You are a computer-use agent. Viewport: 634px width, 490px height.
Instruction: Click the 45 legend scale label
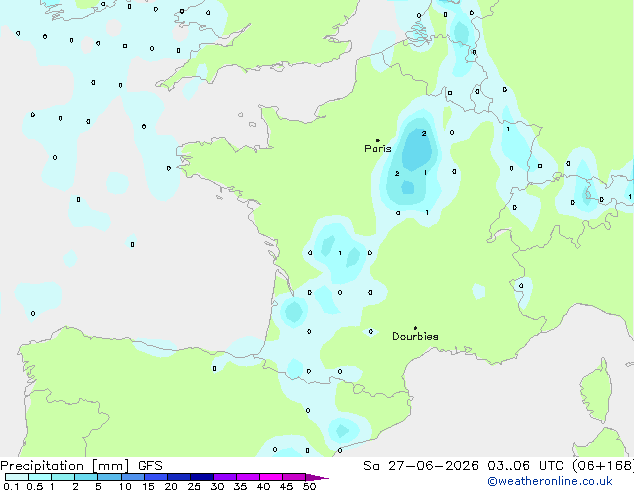(x=286, y=486)
